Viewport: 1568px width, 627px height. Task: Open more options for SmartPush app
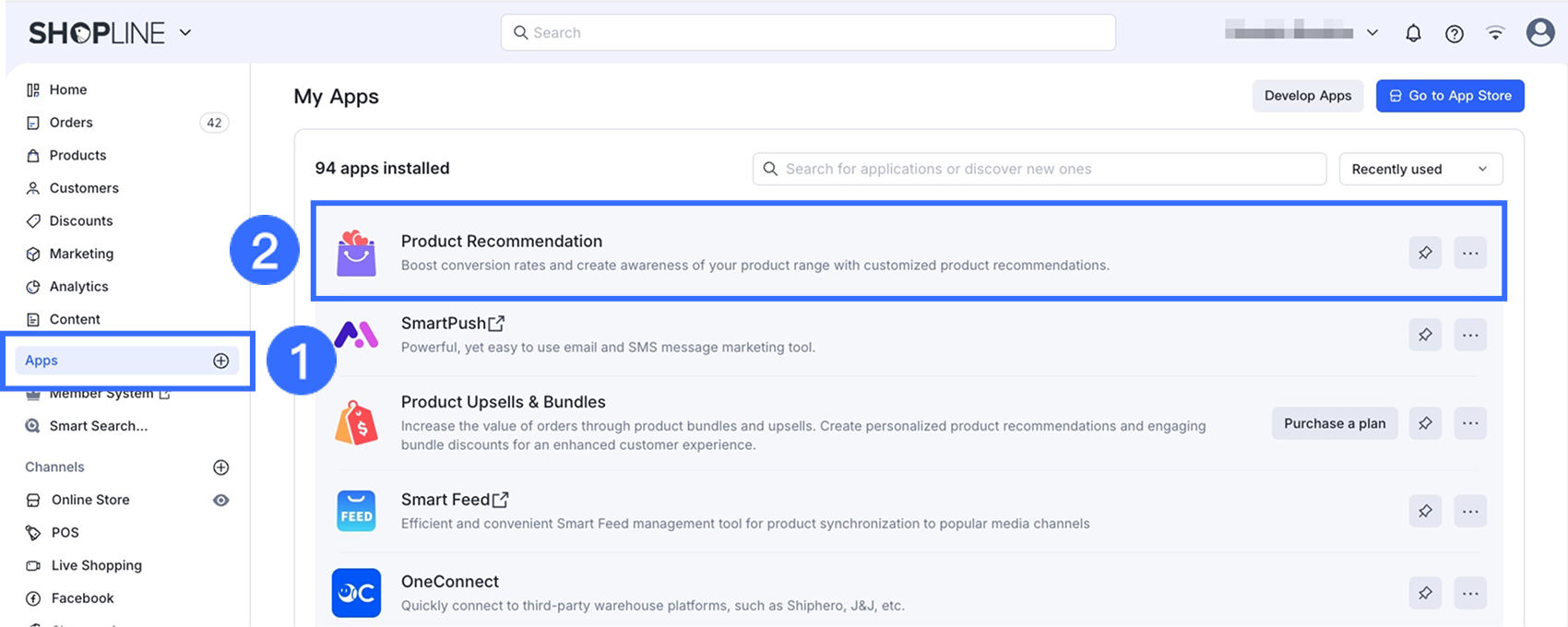coord(1470,335)
